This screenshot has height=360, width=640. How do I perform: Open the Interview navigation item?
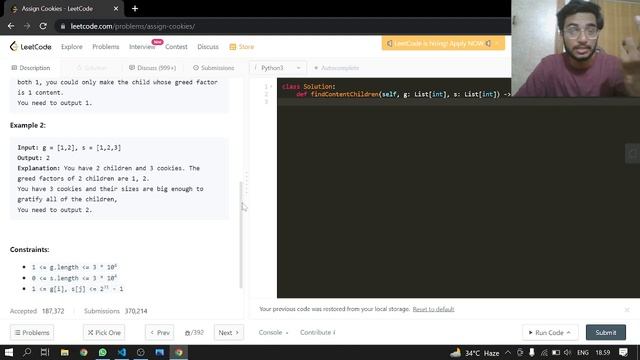[142, 47]
